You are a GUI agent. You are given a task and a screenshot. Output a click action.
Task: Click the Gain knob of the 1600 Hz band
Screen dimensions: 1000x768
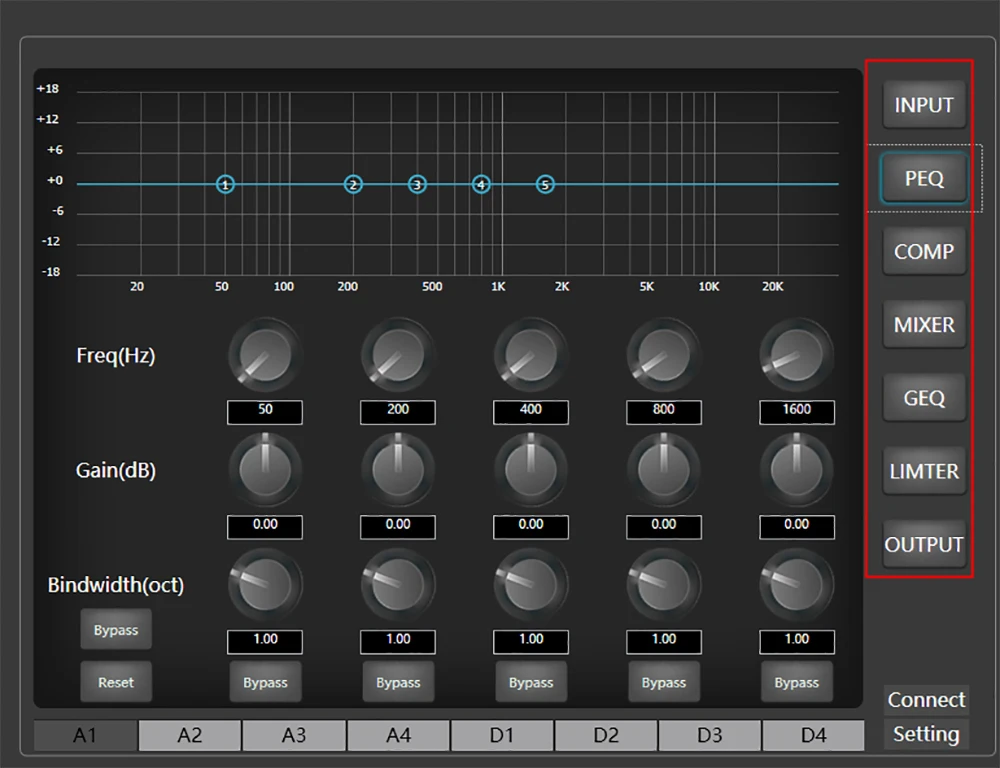(x=797, y=469)
